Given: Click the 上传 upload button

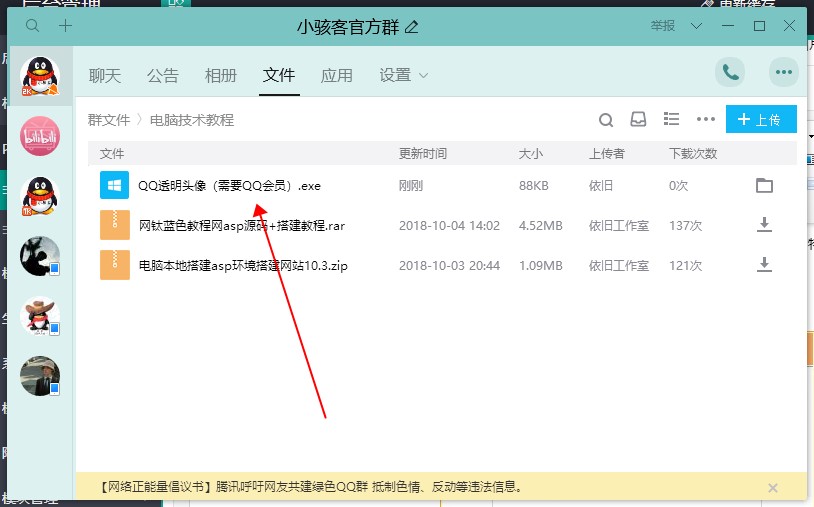Looking at the screenshot, I should (x=761, y=119).
